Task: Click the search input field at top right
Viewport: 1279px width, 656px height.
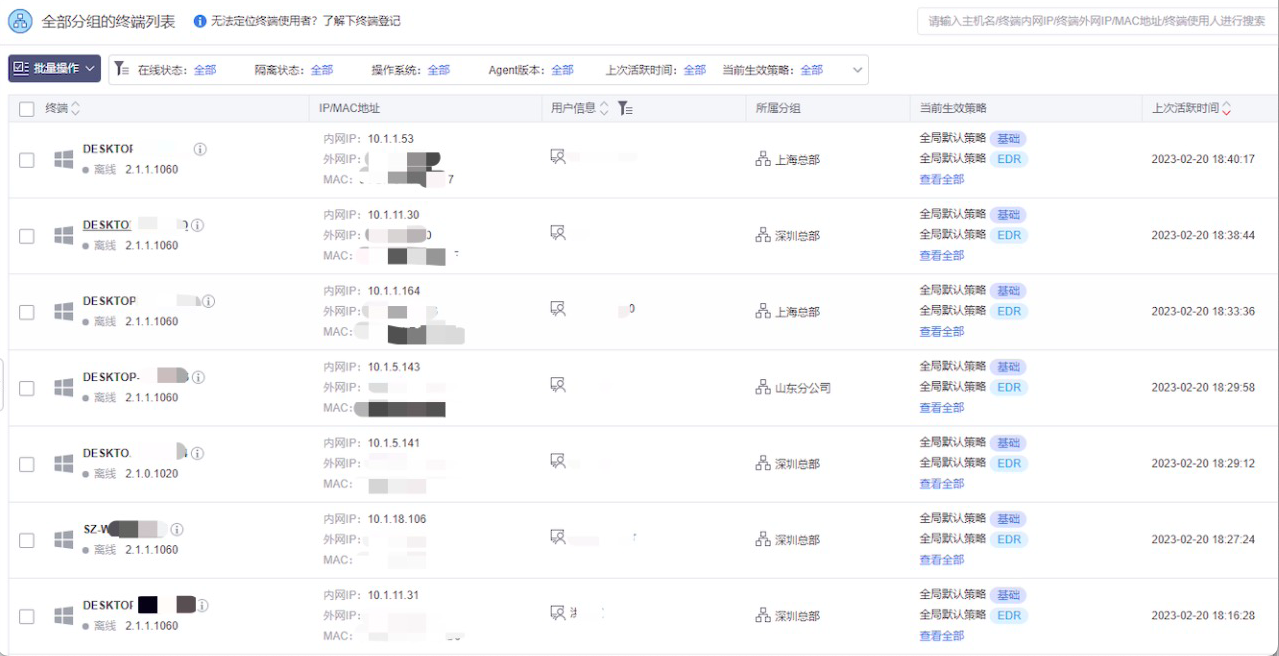Action: pos(1093,19)
